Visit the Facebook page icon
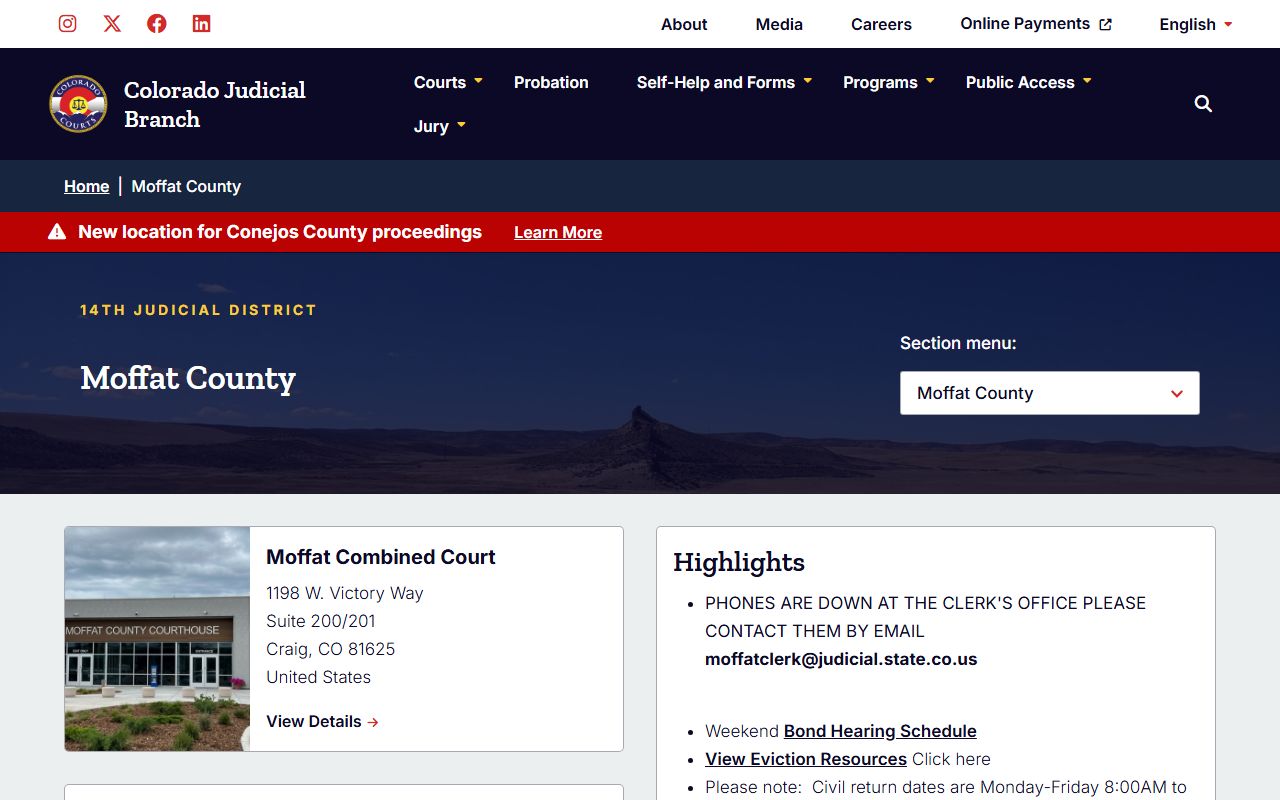This screenshot has width=1280, height=800. (157, 24)
